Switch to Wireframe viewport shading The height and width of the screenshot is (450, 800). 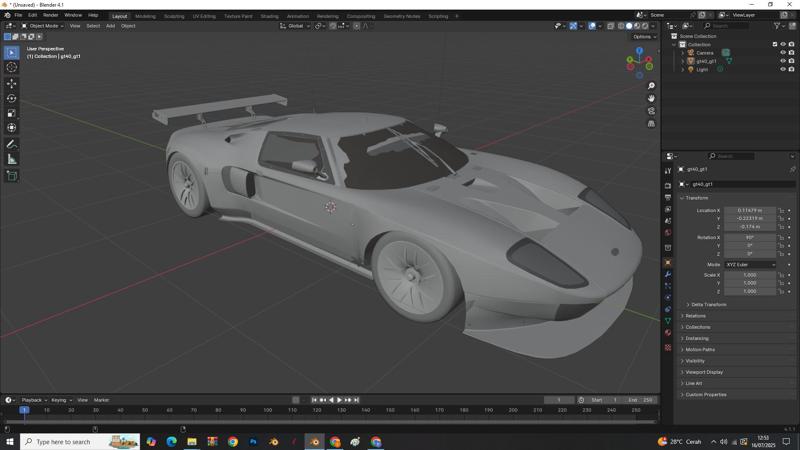coord(621,26)
